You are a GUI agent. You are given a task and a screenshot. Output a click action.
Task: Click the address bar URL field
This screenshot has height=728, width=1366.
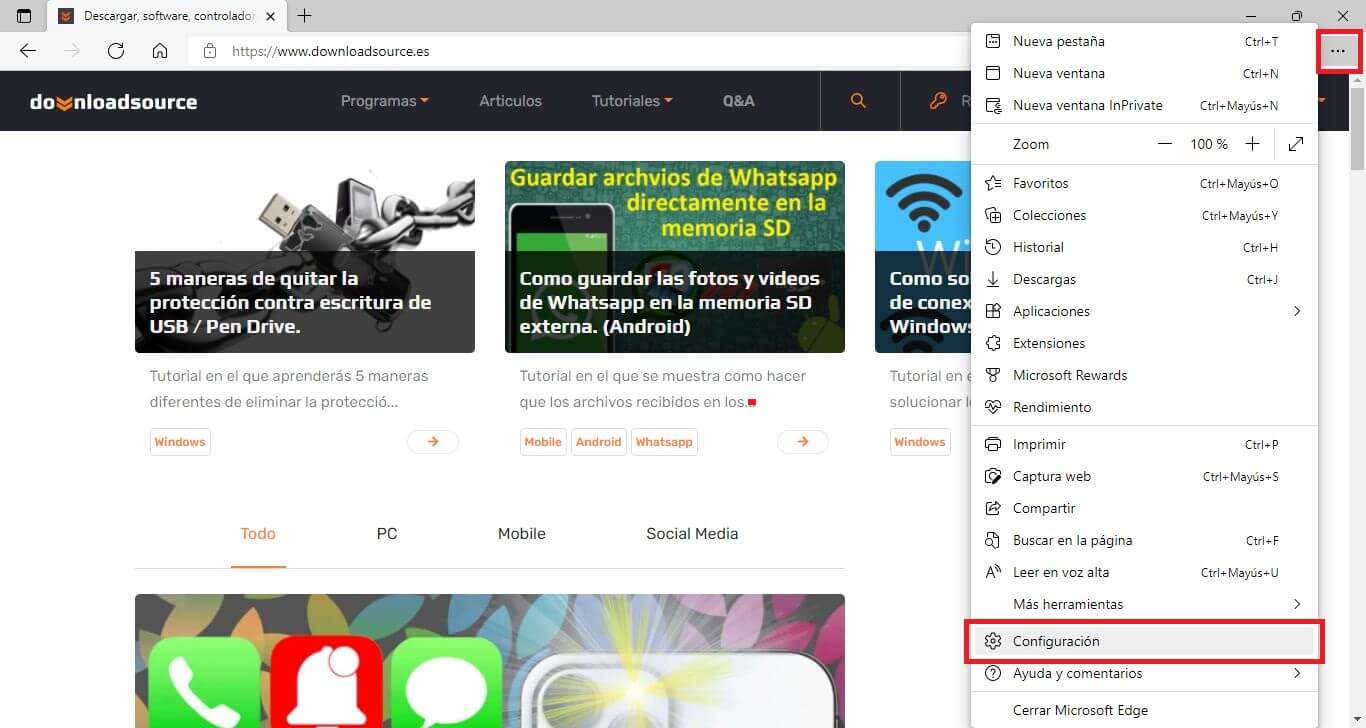pos(580,51)
